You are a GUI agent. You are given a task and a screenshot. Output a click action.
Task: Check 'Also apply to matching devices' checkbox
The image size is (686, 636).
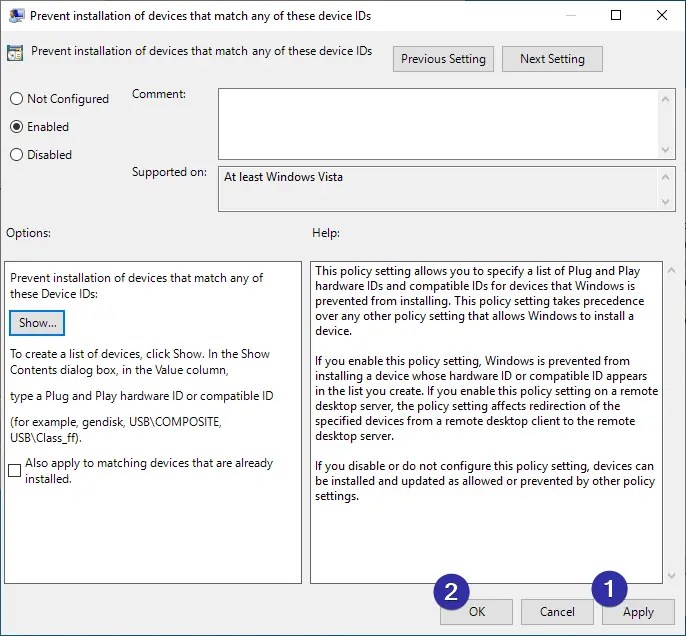[x=14, y=471]
